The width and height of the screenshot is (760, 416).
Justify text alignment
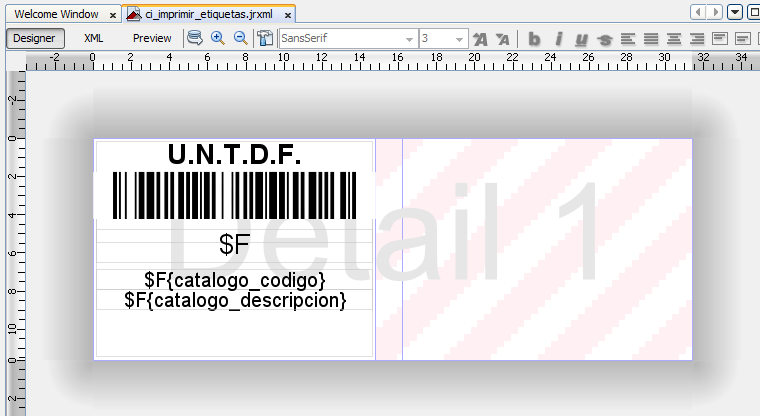pyautogui.click(x=651, y=39)
